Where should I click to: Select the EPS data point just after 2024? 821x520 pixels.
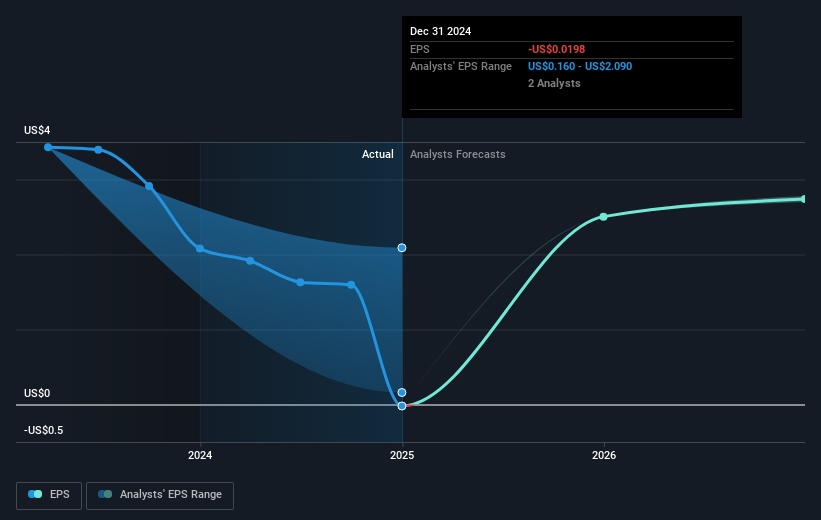point(250,260)
